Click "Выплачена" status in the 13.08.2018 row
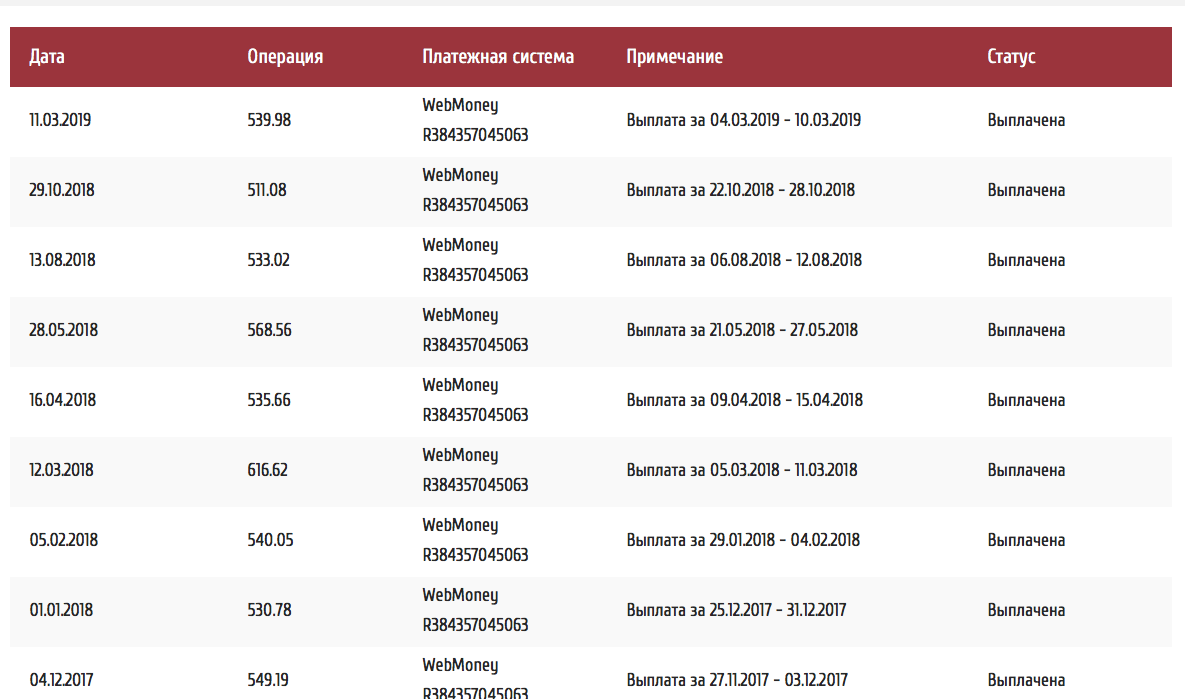This screenshot has height=699, width=1185. tap(1026, 260)
